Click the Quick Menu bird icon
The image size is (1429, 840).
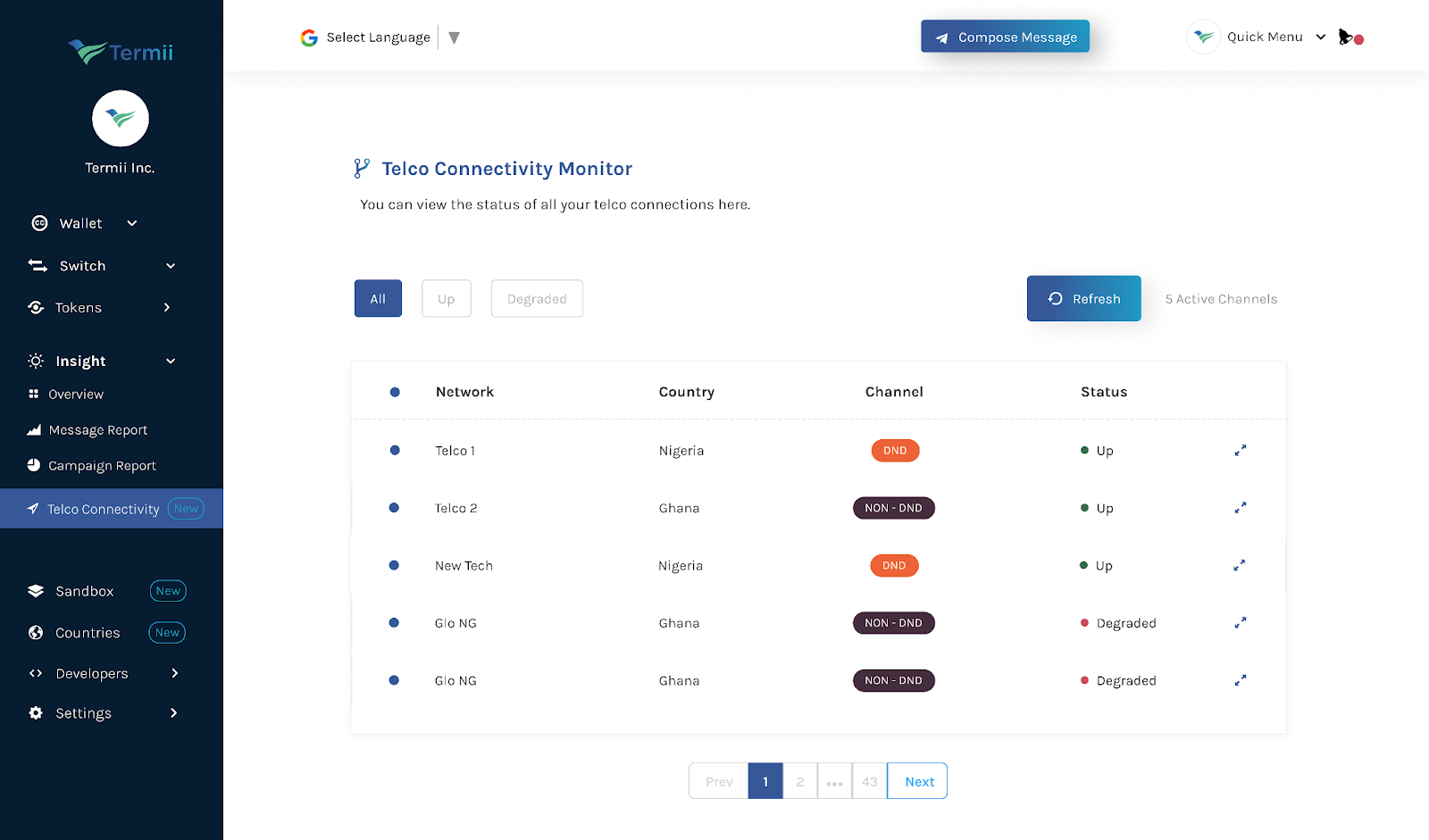[x=1204, y=37]
